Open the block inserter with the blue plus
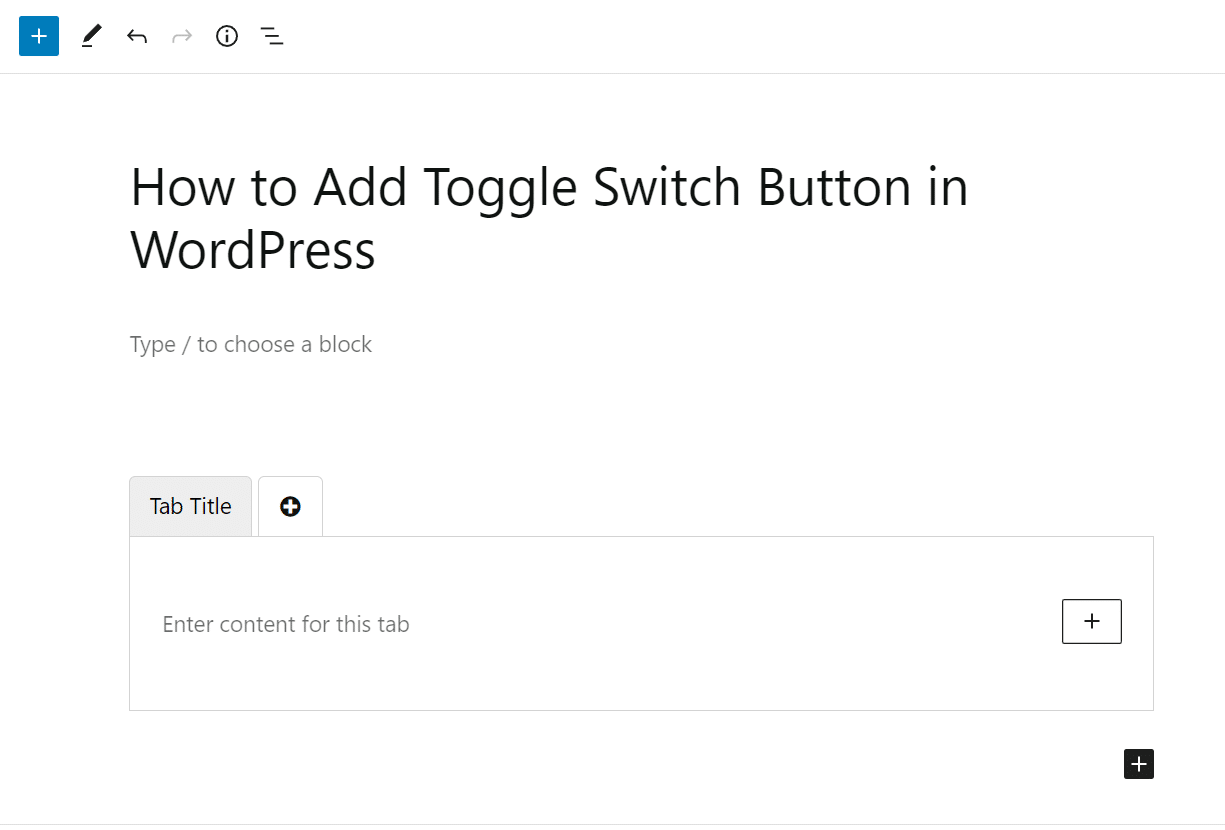Image resolution: width=1225 pixels, height=830 pixels. 38,36
